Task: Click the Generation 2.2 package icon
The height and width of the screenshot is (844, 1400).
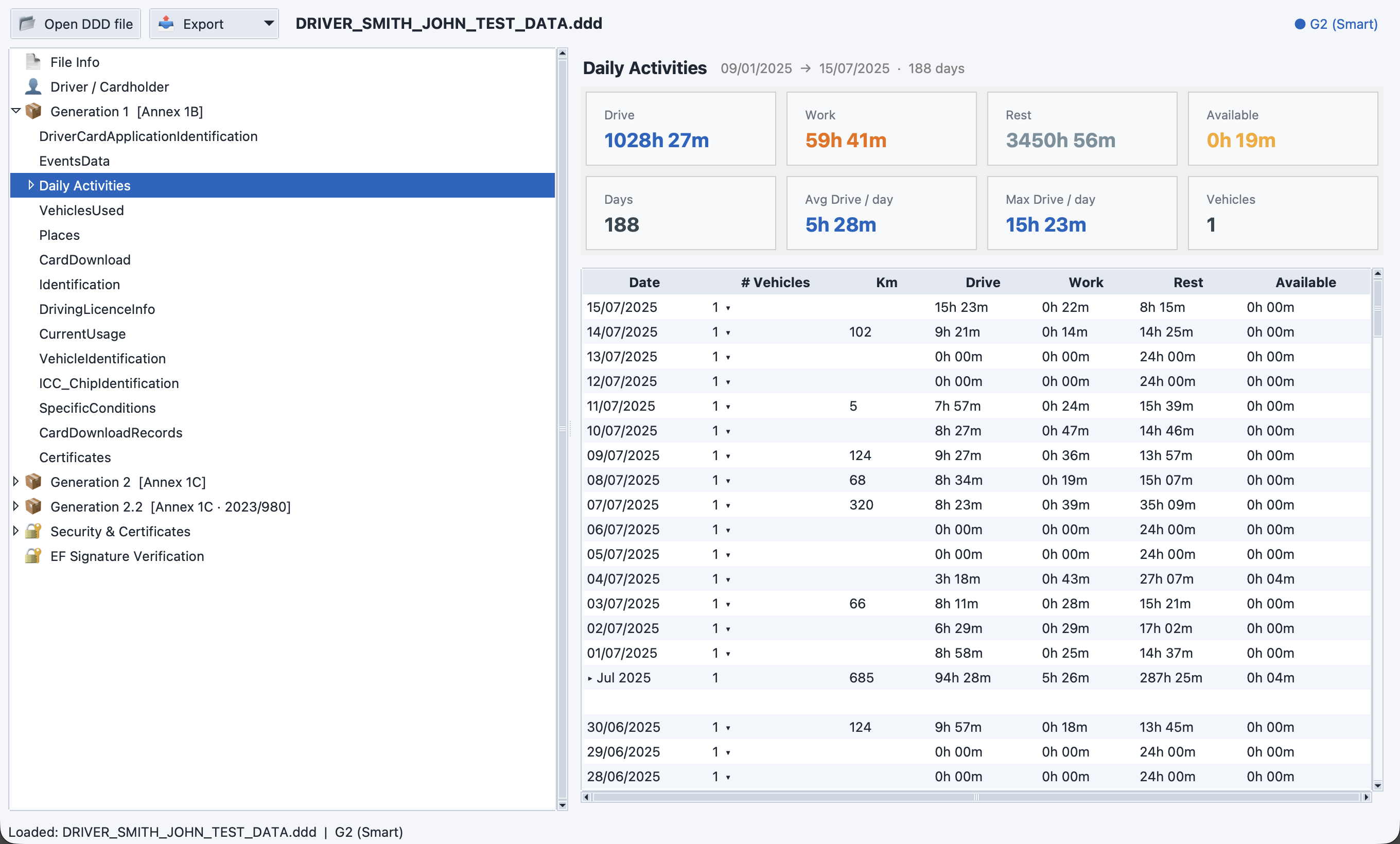Action: [33, 506]
